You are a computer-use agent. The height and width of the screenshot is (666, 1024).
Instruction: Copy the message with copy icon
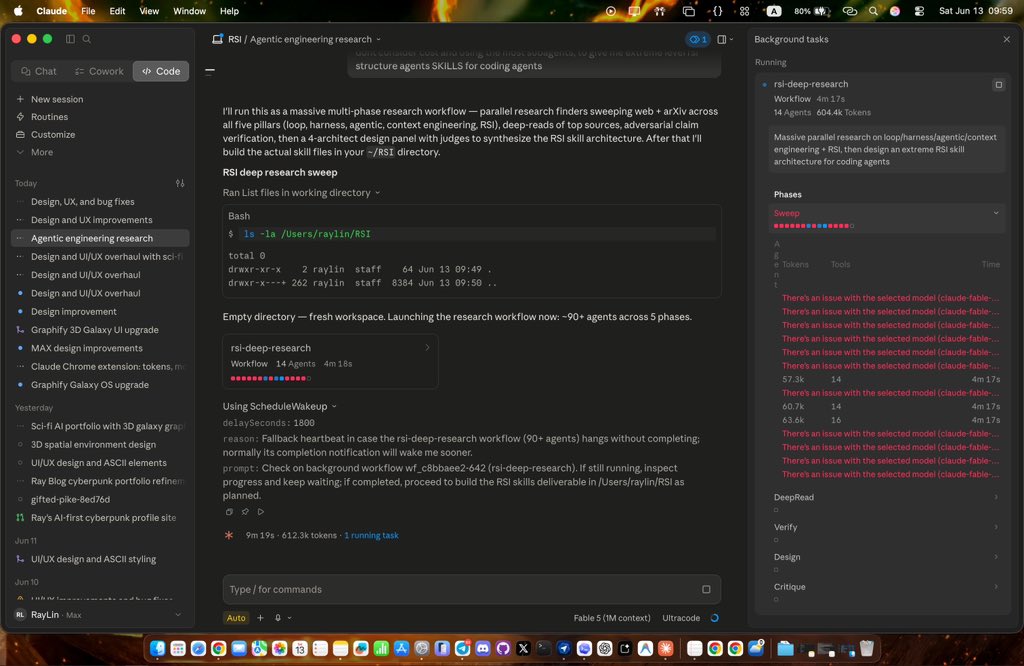pyautogui.click(x=229, y=512)
